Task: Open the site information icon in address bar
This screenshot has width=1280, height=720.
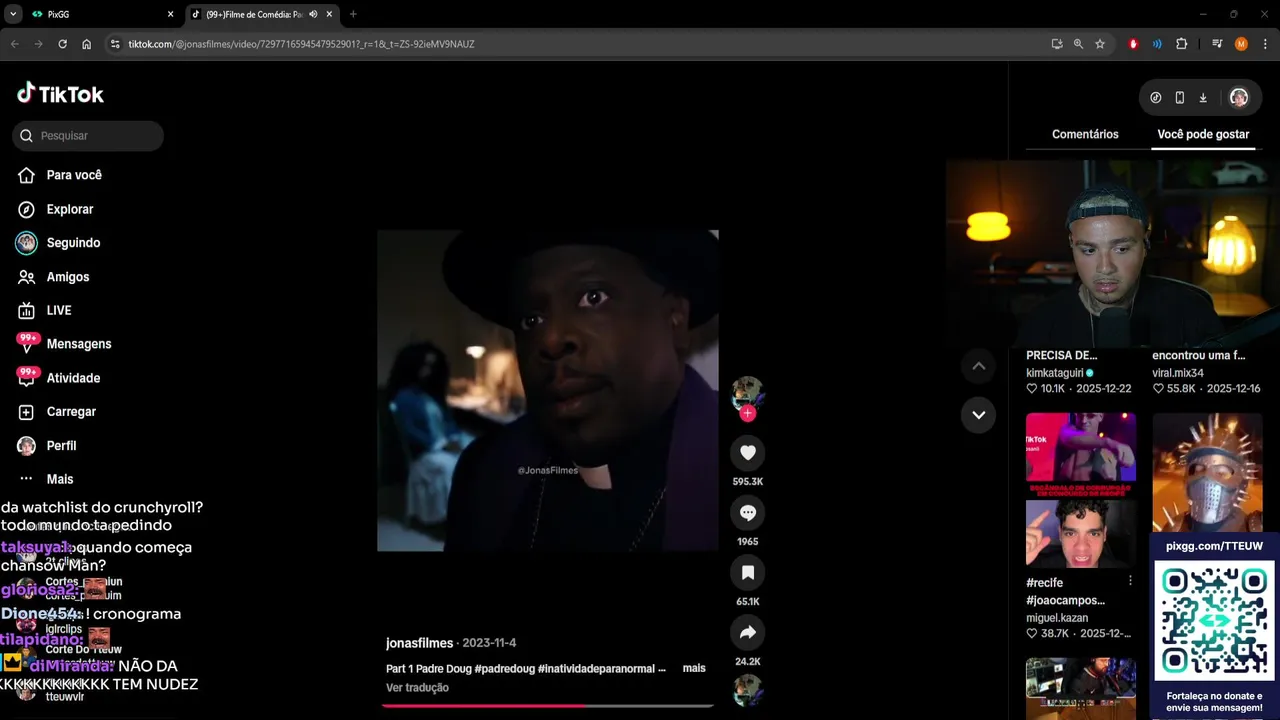Action: click(115, 44)
